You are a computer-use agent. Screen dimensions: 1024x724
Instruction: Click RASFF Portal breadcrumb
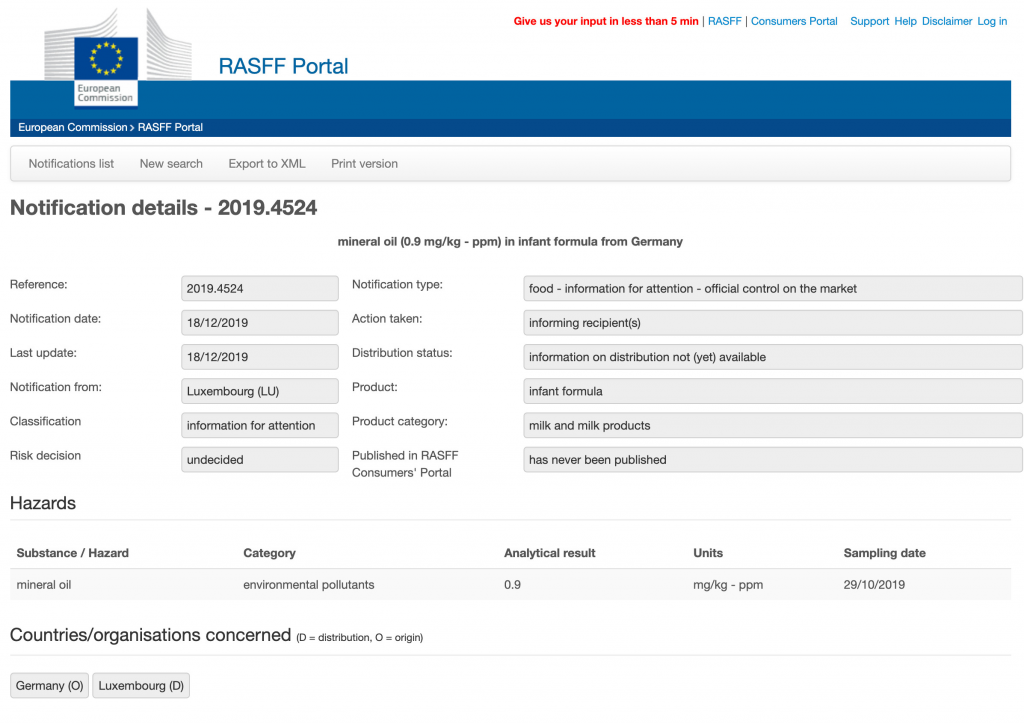click(x=170, y=127)
